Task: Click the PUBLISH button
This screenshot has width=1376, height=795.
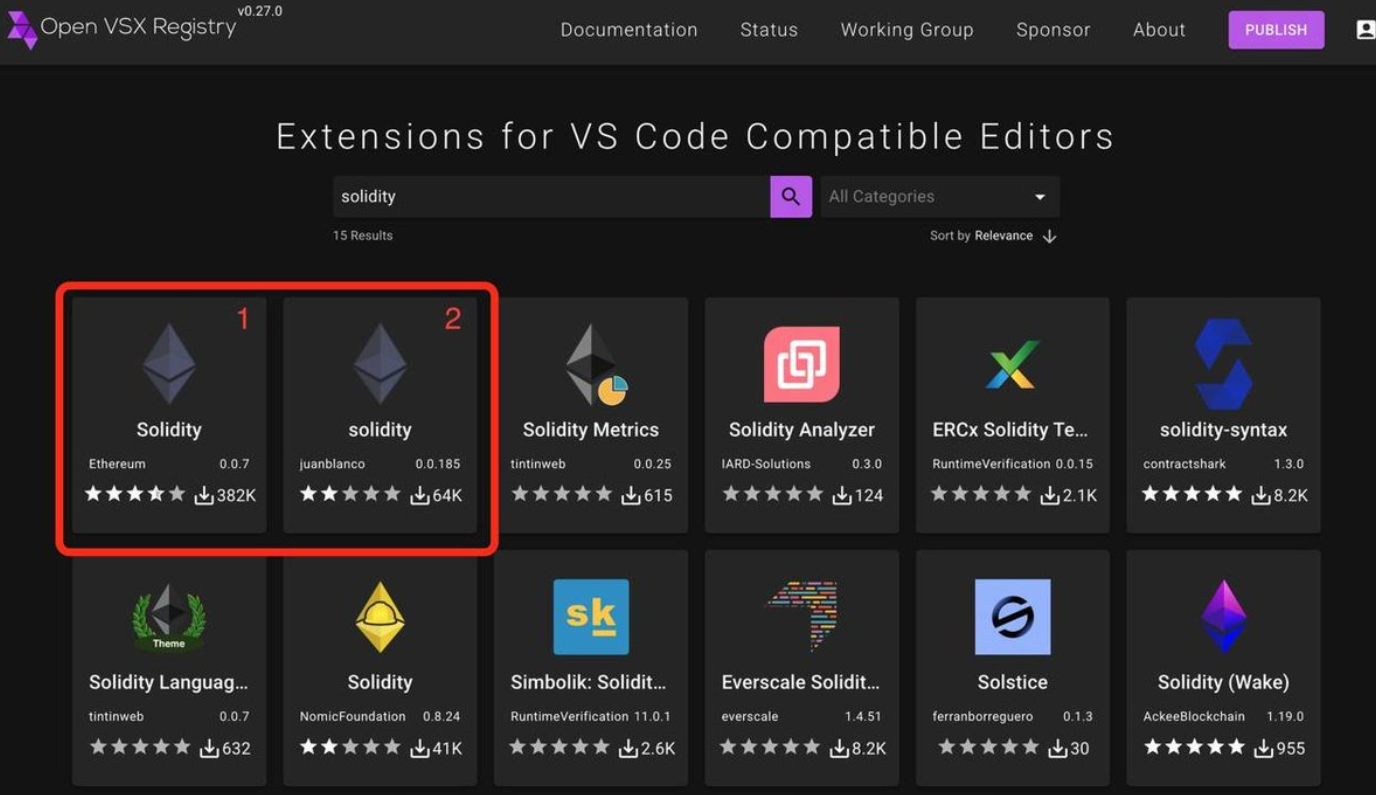Action: (x=1276, y=30)
